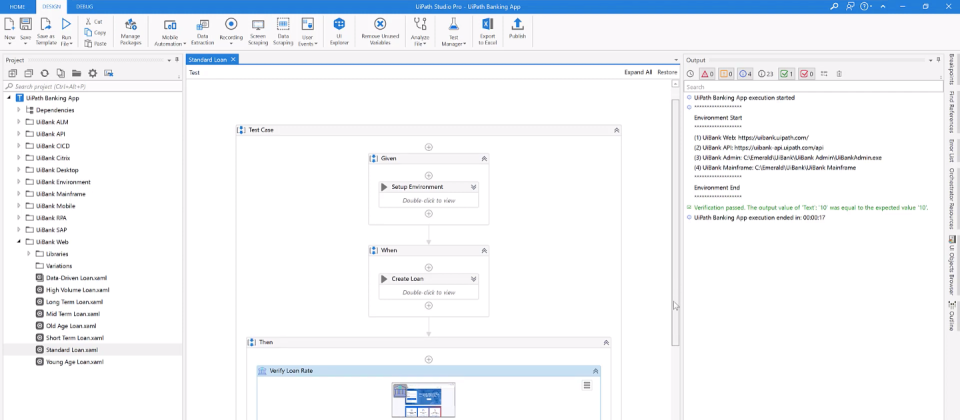Open the Run File dropdown
Image resolution: width=960 pixels, height=420 pixels.
[66, 43]
